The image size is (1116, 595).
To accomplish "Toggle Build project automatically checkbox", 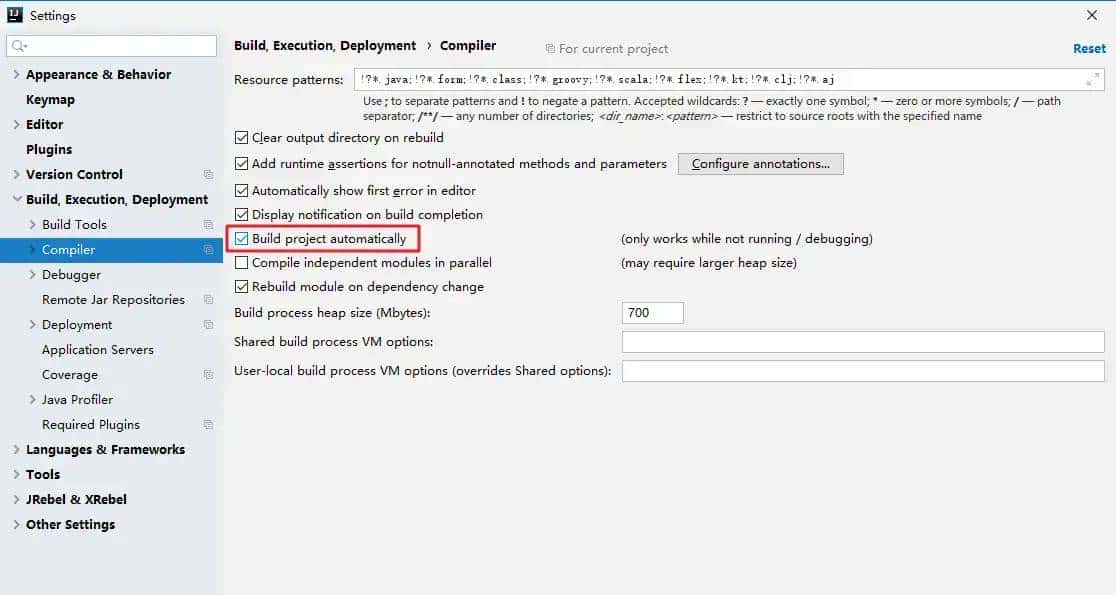I will pos(241,238).
